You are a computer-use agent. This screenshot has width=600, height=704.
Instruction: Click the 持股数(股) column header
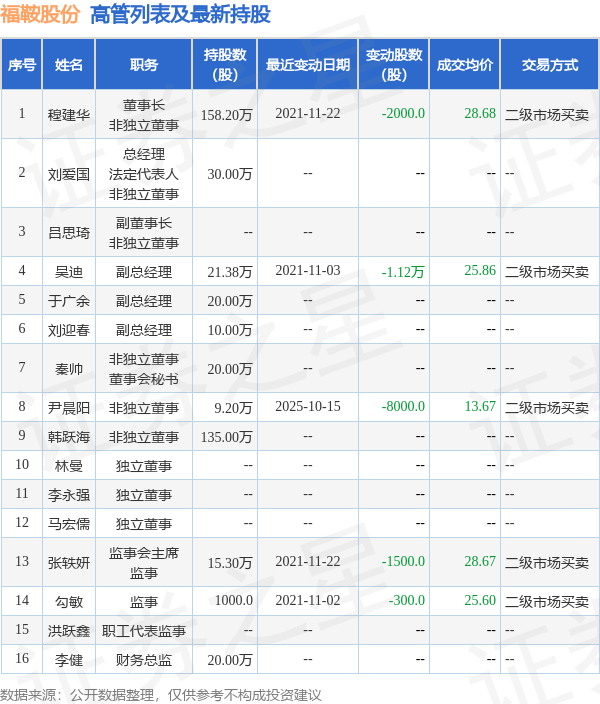click(x=225, y=65)
